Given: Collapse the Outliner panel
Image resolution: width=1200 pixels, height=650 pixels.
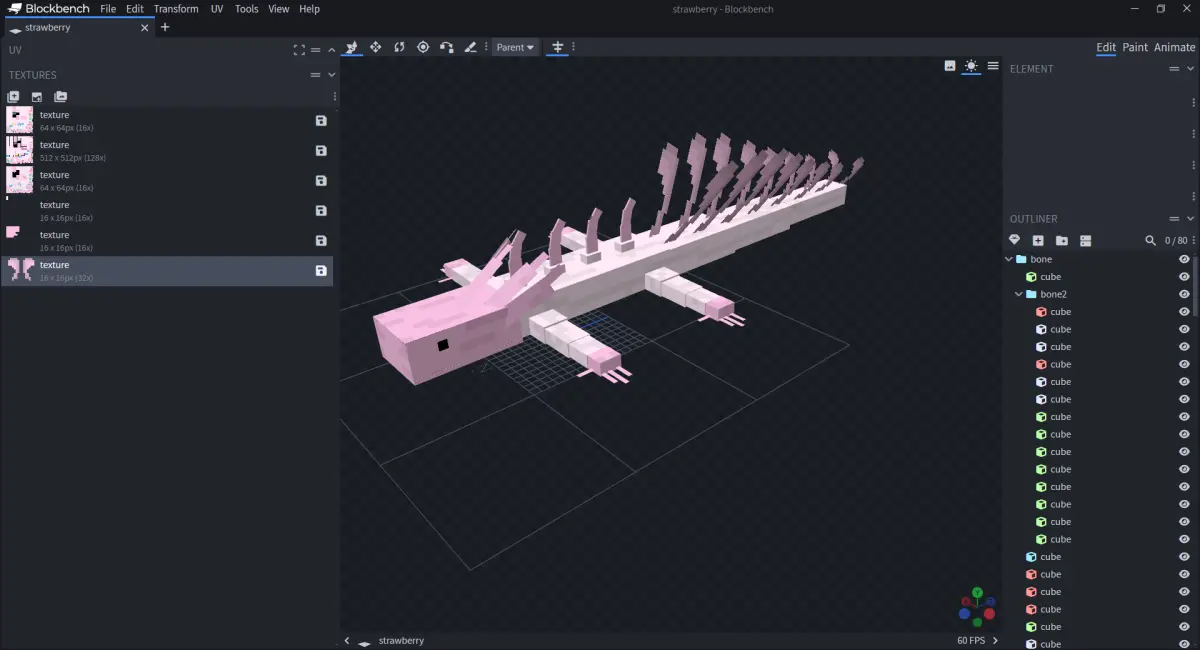Looking at the screenshot, I should tap(1191, 219).
